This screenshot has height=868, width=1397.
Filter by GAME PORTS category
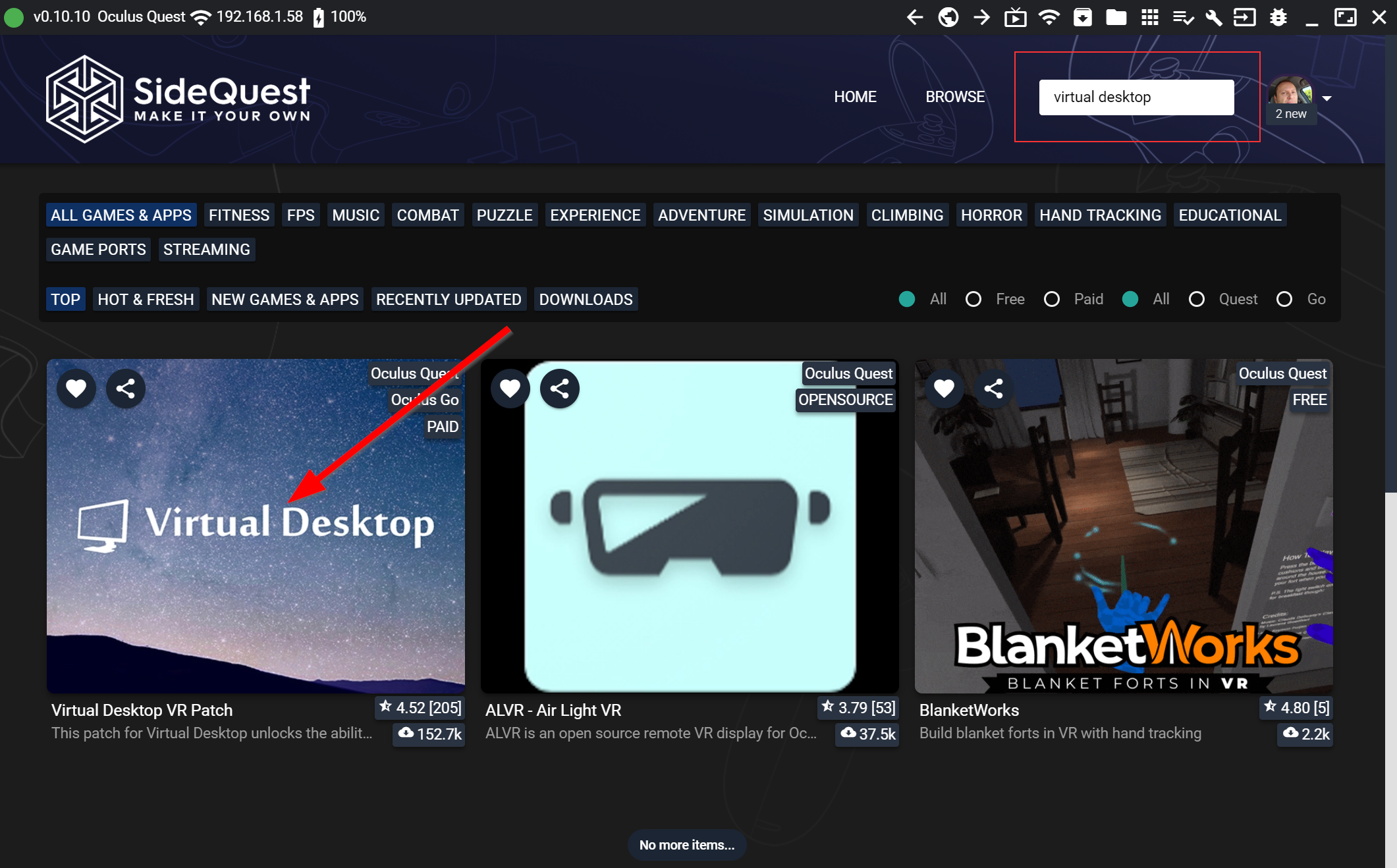point(98,250)
